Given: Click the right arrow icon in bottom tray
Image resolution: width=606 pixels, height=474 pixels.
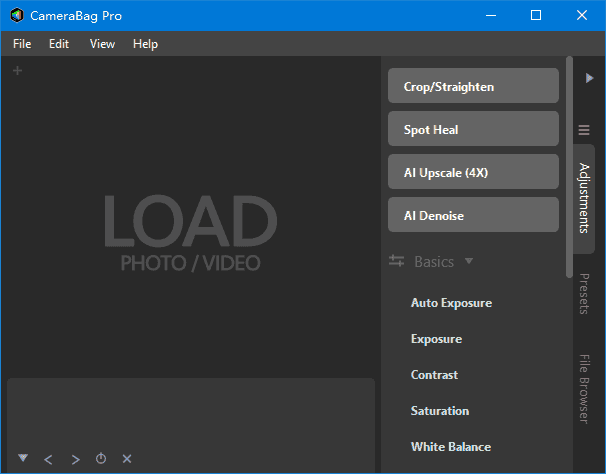Looking at the screenshot, I should 75,459.
